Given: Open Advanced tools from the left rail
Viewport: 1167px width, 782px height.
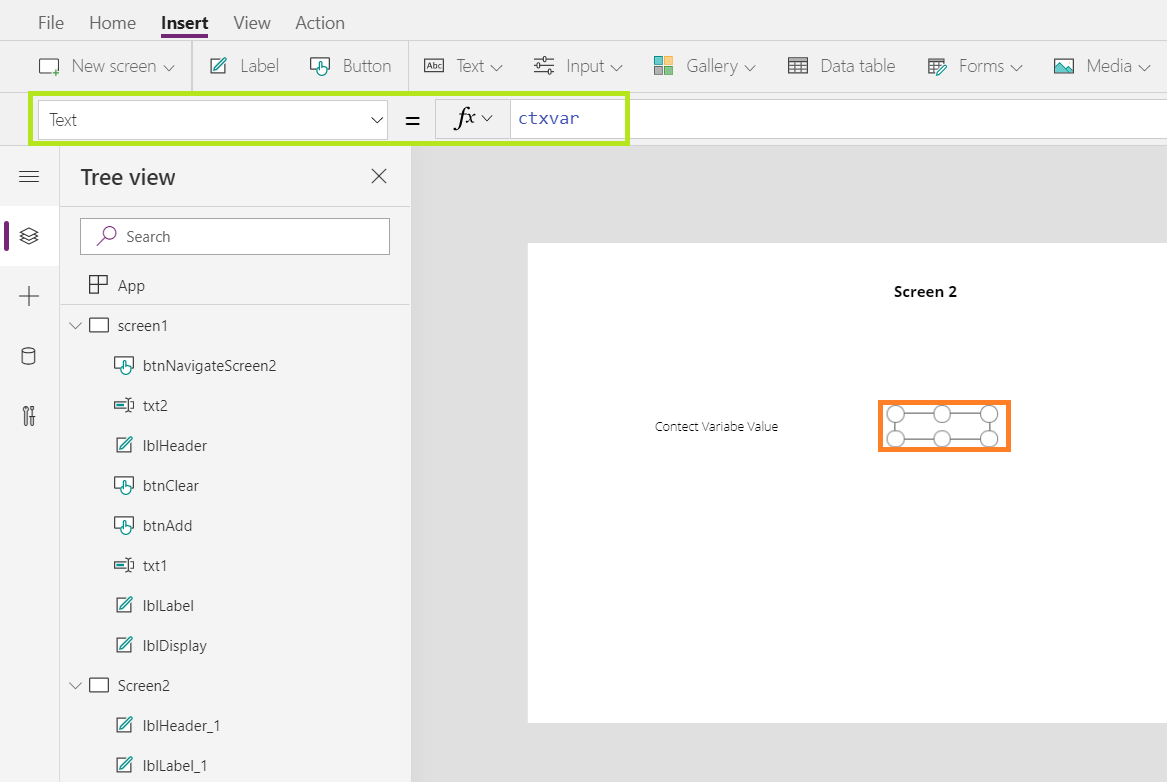Looking at the screenshot, I should point(29,415).
